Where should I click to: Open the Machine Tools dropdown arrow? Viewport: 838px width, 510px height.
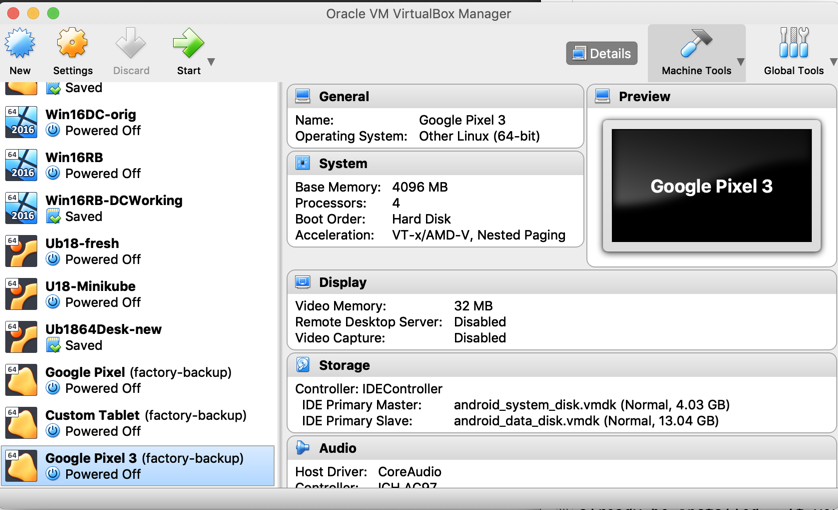pyautogui.click(x=740, y=62)
